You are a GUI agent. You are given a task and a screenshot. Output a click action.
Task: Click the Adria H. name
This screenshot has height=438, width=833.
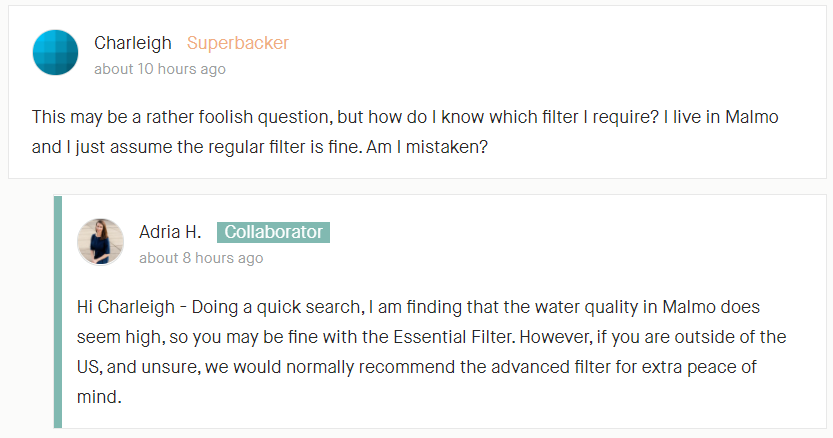(170, 232)
